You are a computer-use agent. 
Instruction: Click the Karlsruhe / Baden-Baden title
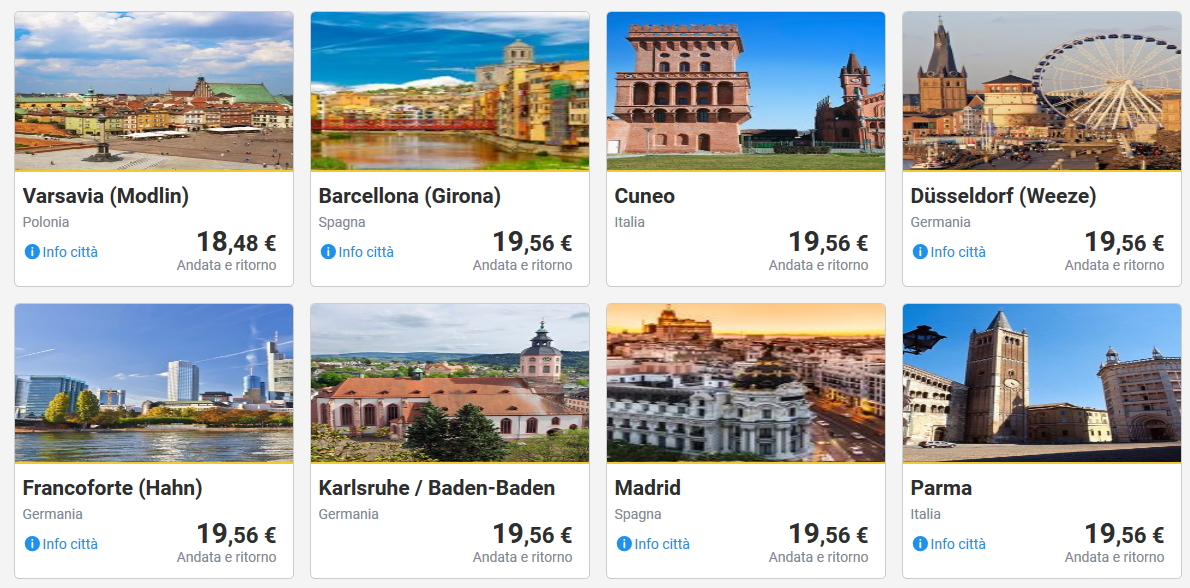pos(437,488)
